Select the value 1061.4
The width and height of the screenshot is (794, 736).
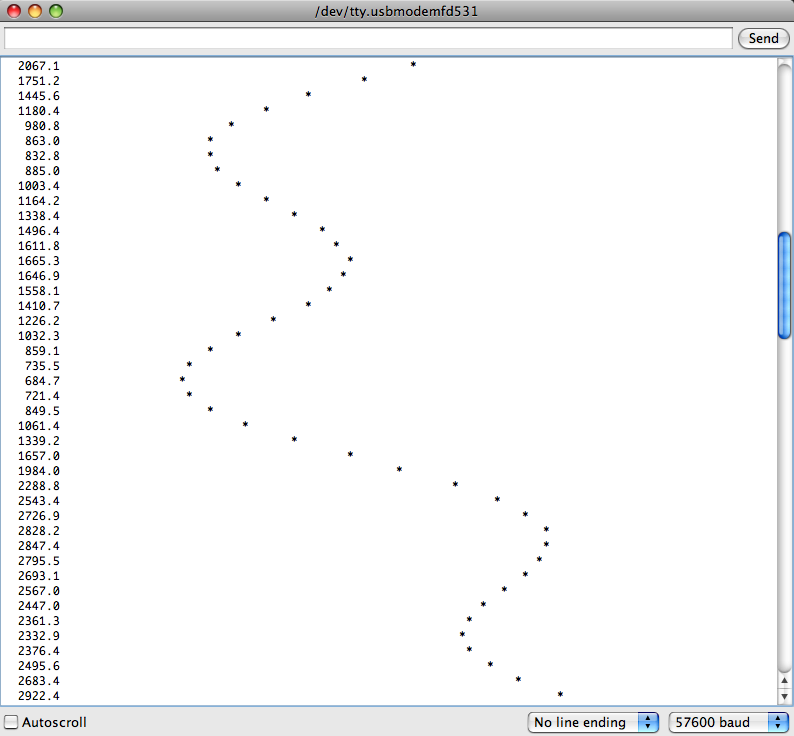(x=38, y=426)
